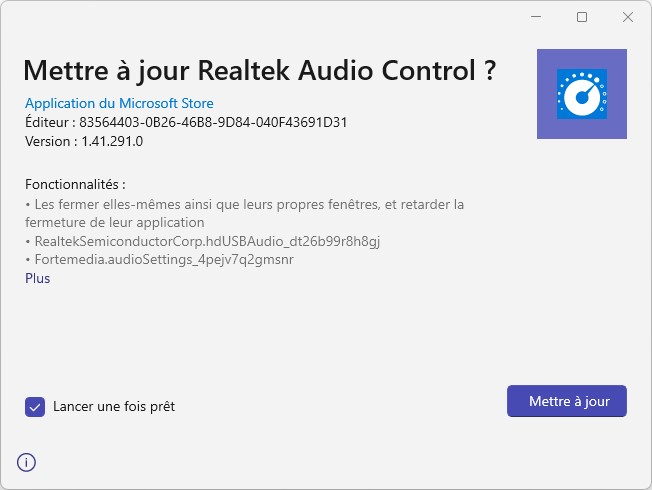Click the Éditeur publisher ID line

pyautogui.click(x=186, y=122)
